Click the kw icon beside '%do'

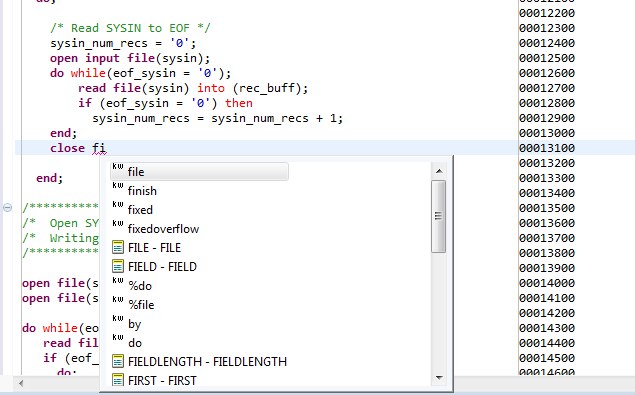[118, 280]
